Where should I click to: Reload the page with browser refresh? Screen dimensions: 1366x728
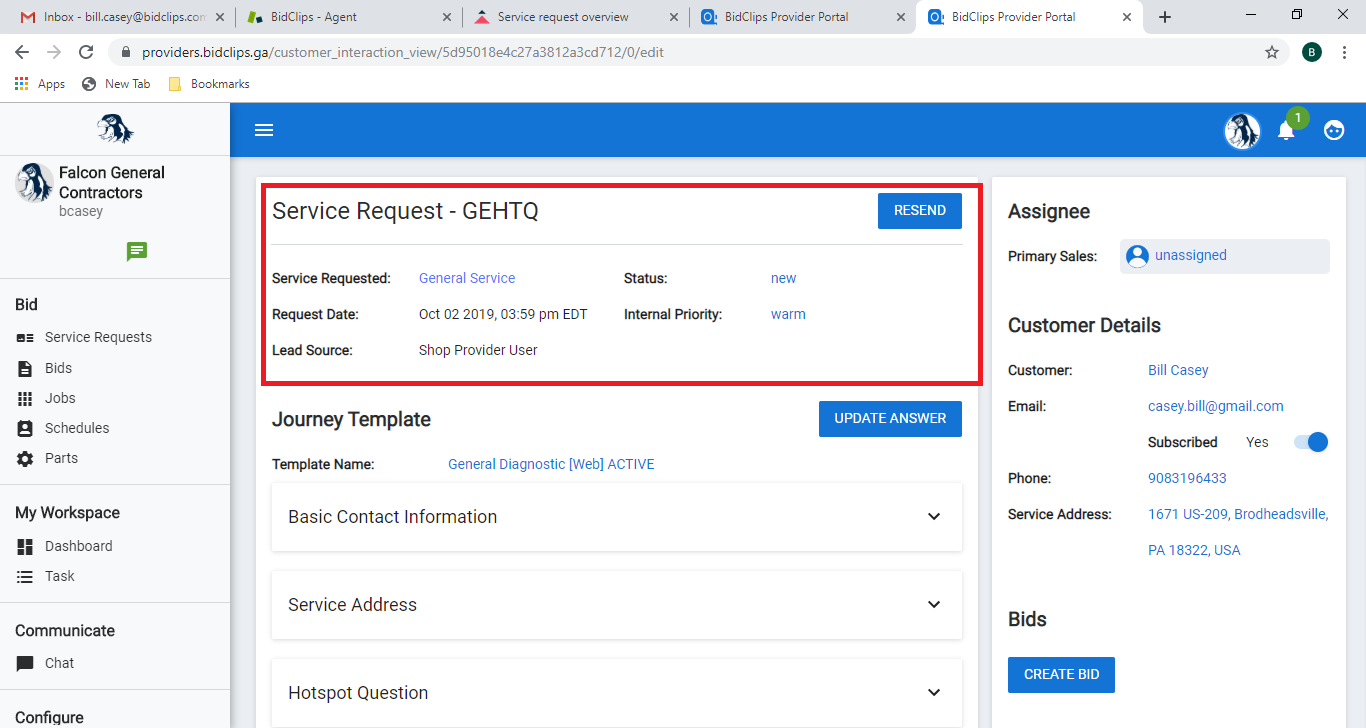[x=86, y=52]
